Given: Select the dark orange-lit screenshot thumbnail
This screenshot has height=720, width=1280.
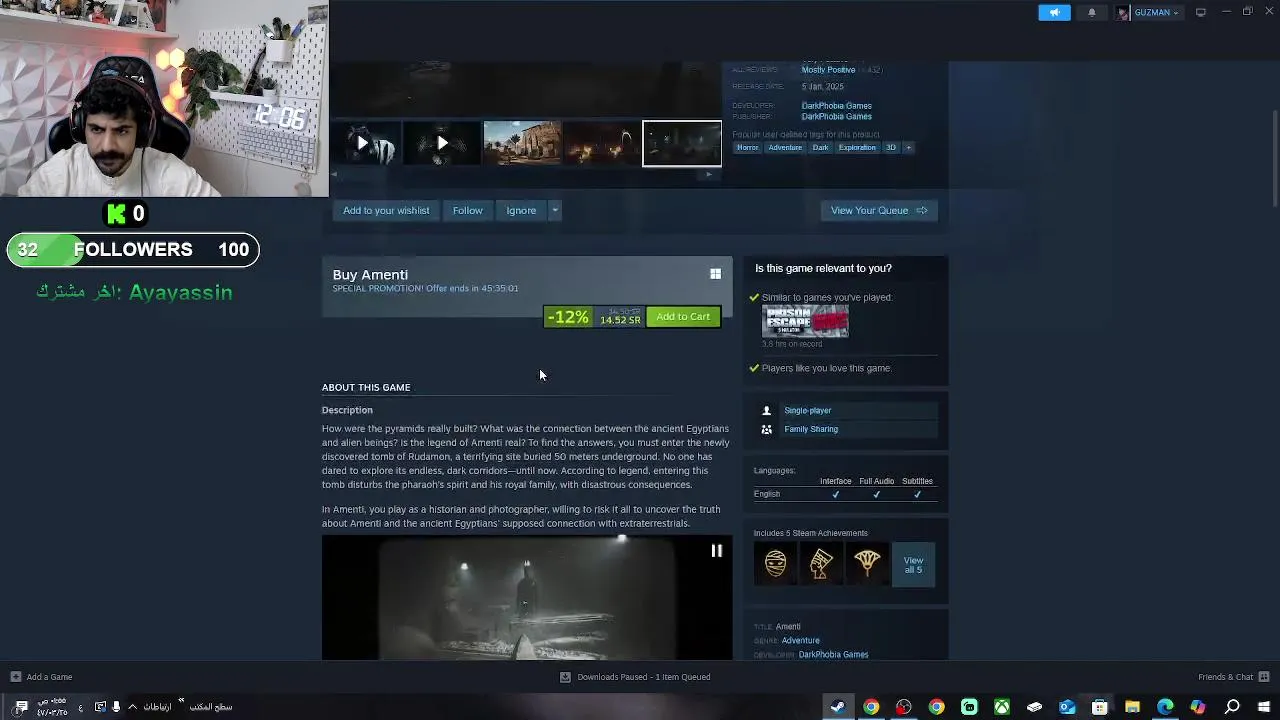Looking at the screenshot, I should tap(602, 143).
